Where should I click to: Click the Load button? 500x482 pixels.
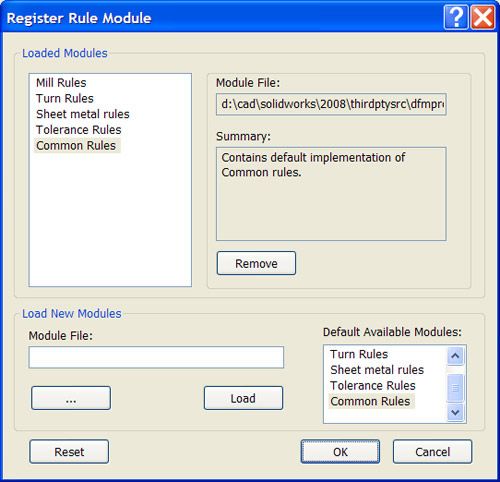pyautogui.click(x=243, y=398)
